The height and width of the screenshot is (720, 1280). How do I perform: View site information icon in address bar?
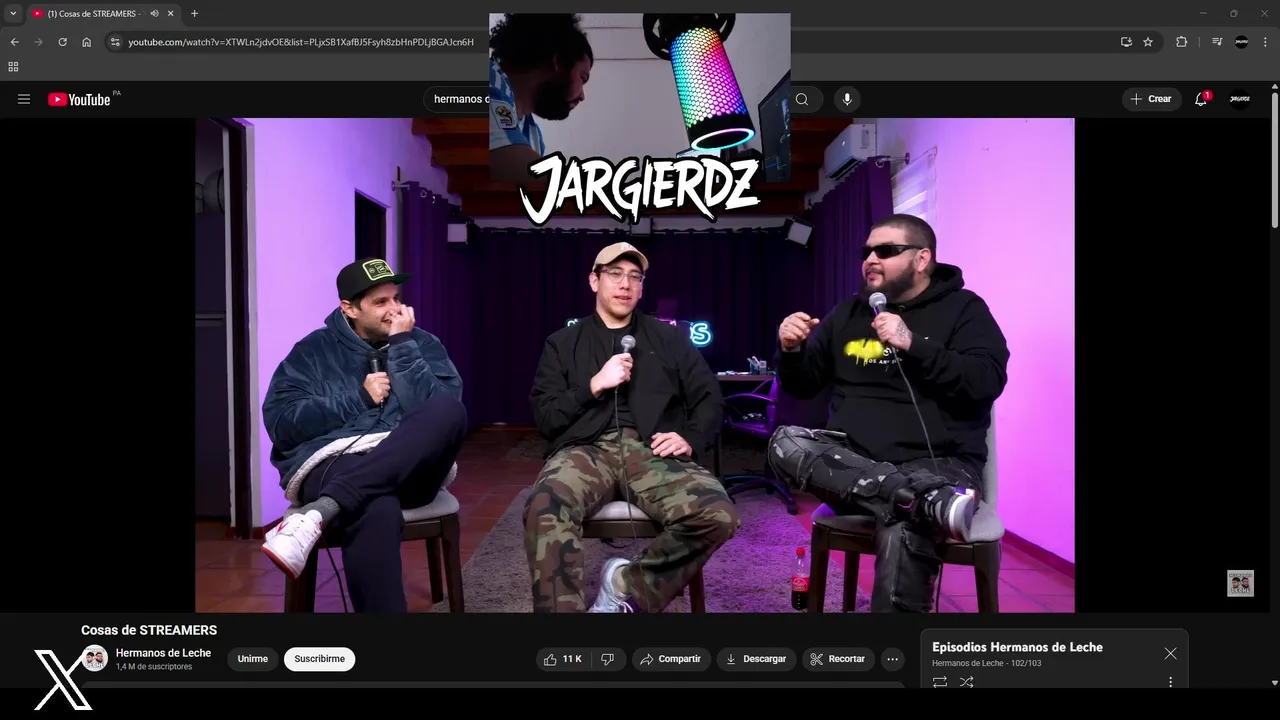115,42
